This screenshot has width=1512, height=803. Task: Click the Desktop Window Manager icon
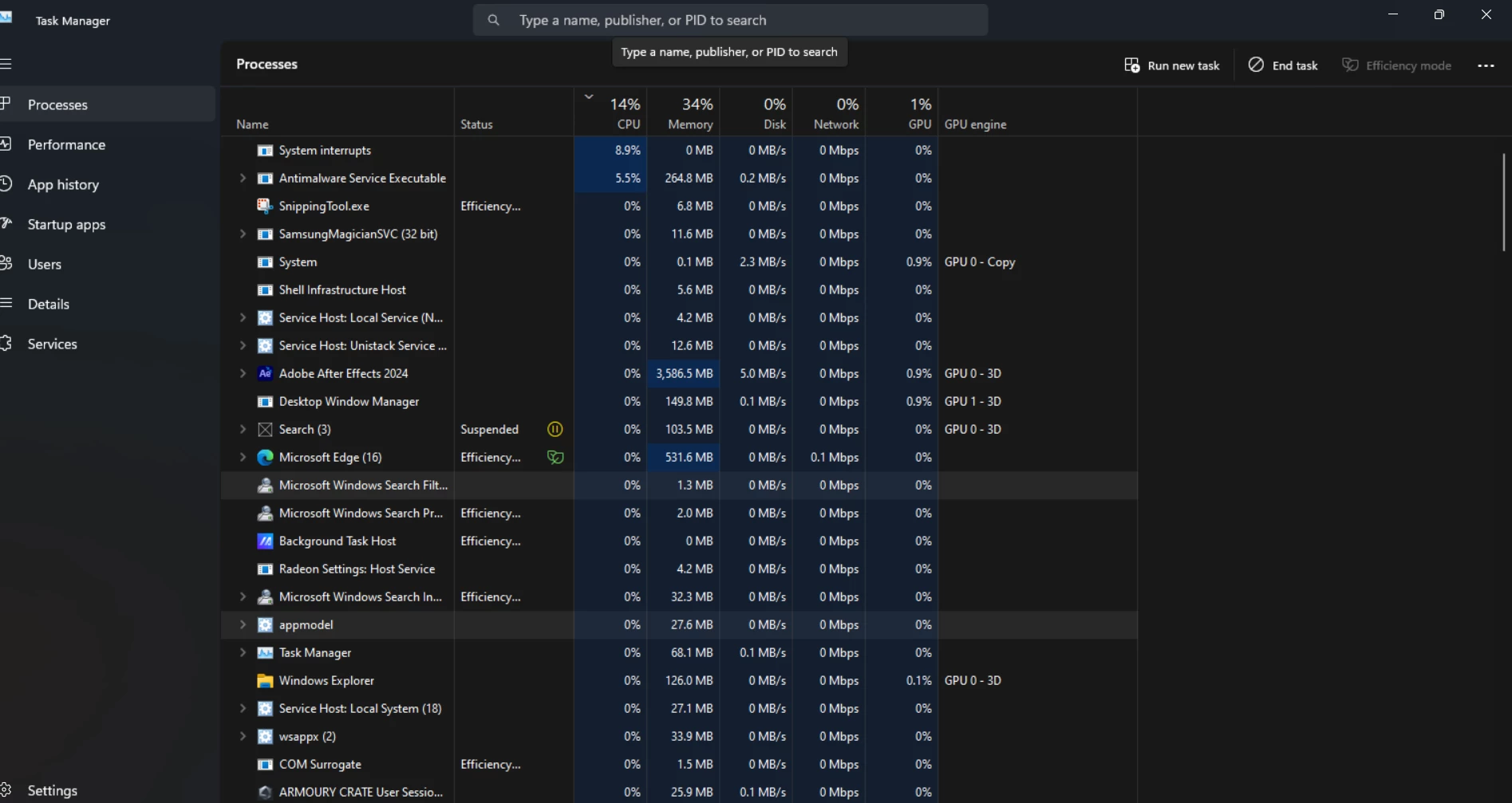pyautogui.click(x=266, y=401)
